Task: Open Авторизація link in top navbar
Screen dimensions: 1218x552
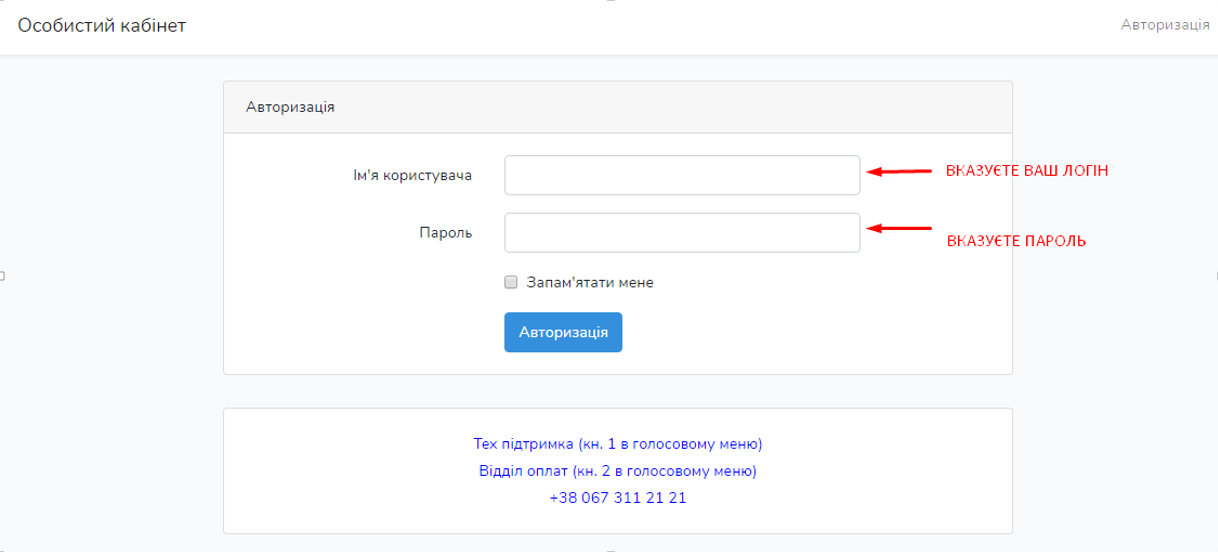Action: pos(1165,24)
